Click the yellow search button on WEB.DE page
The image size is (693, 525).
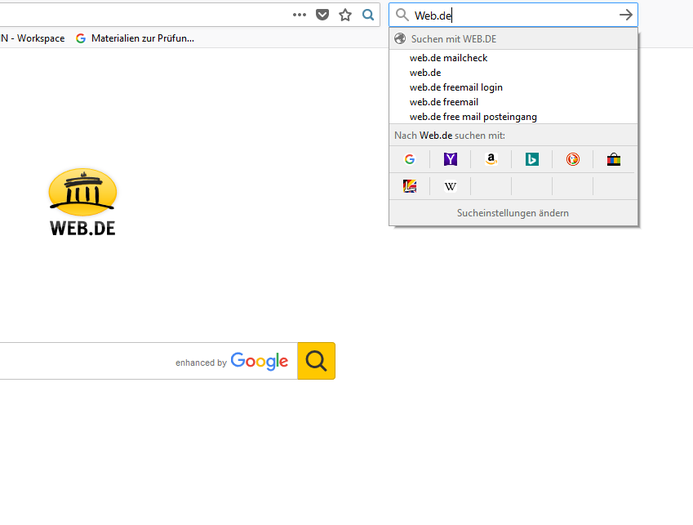pyautogui.click(x=316, y=361)
